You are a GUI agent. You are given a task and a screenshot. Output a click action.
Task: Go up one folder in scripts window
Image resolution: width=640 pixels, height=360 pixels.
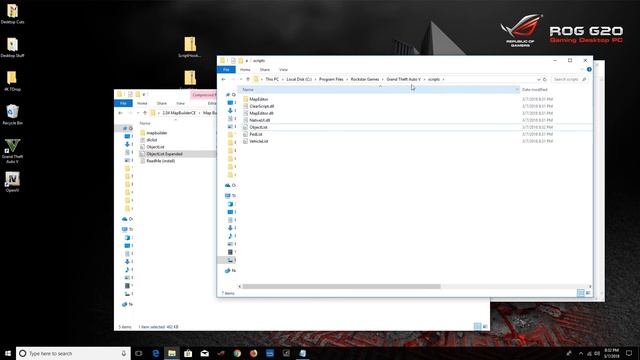[248, 79]
